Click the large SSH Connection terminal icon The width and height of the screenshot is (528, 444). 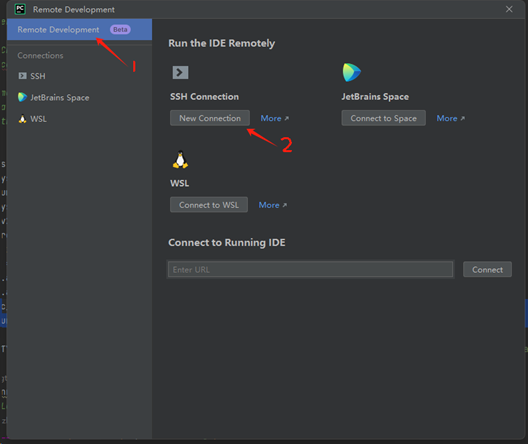tap(180, 72)
